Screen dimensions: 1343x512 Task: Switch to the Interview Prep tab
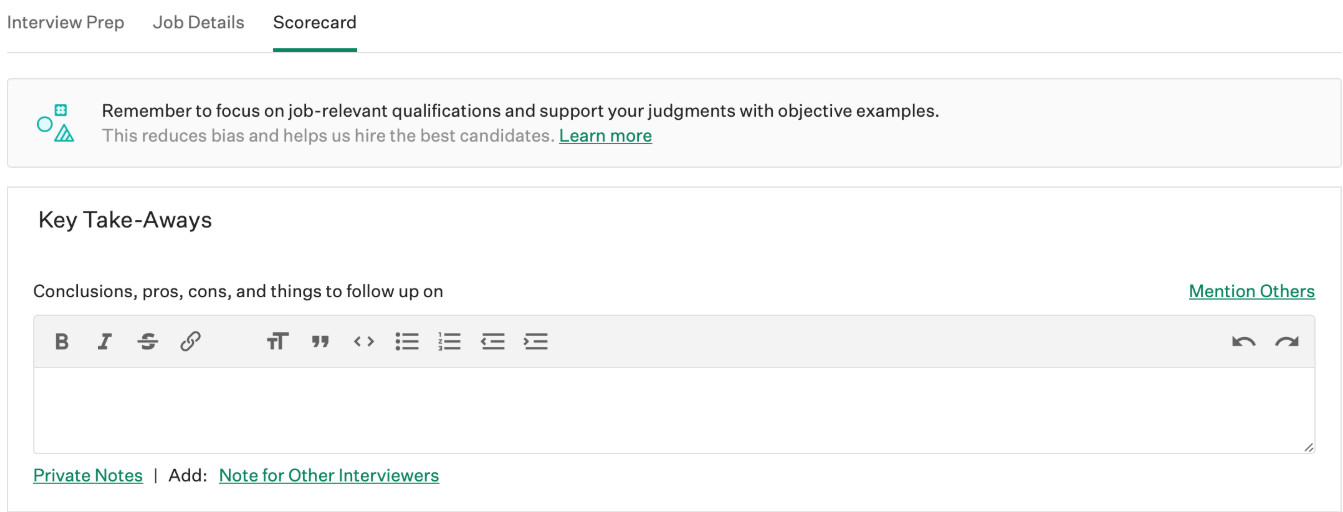pos(66,22)
